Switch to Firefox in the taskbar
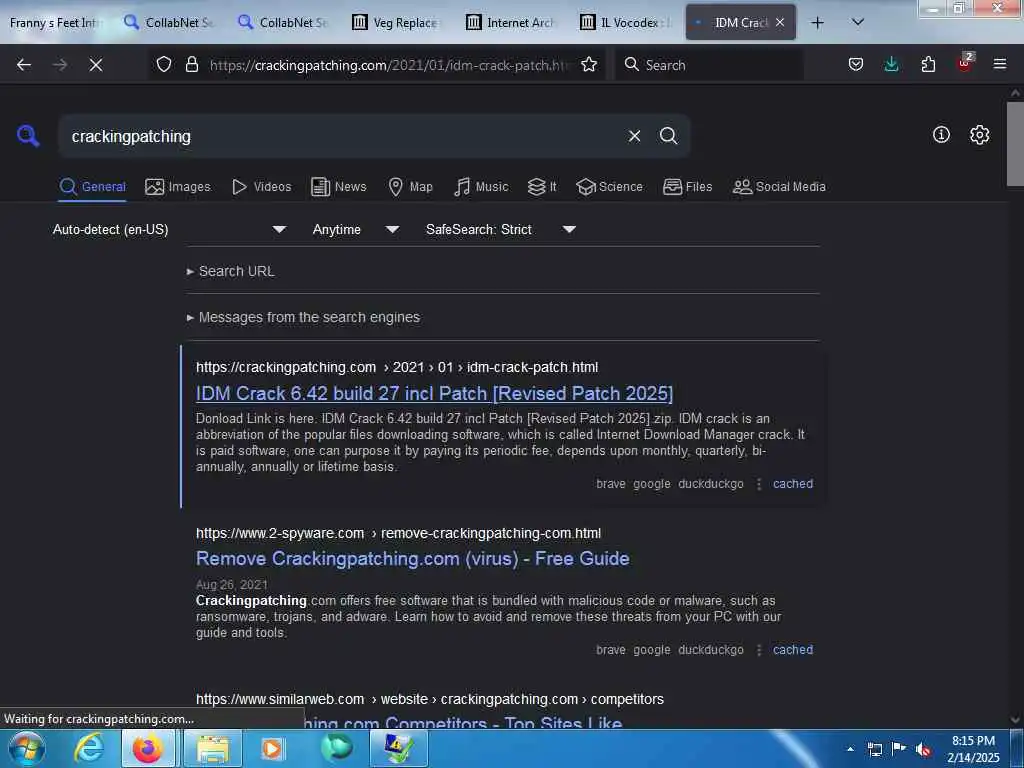Viewport: 1024px width, 768px height. [148, 748]
